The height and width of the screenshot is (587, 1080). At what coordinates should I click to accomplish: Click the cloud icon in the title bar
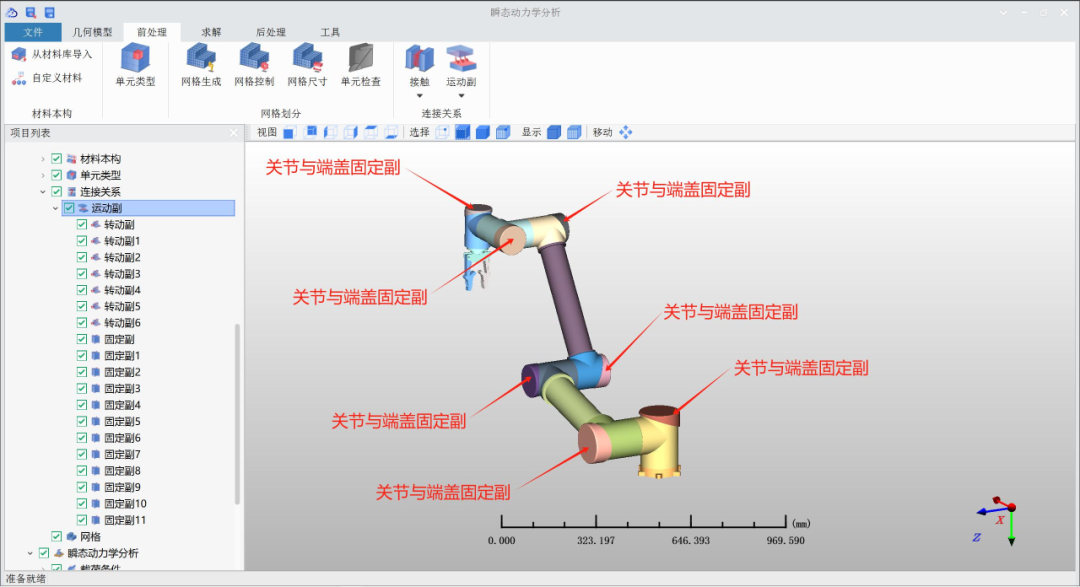coord(12,12)
